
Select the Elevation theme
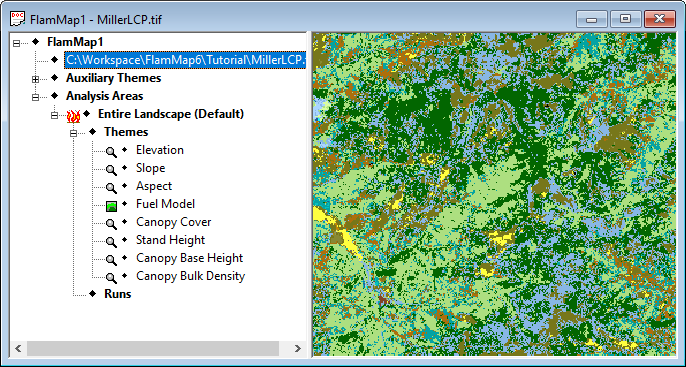pos(160,150)
